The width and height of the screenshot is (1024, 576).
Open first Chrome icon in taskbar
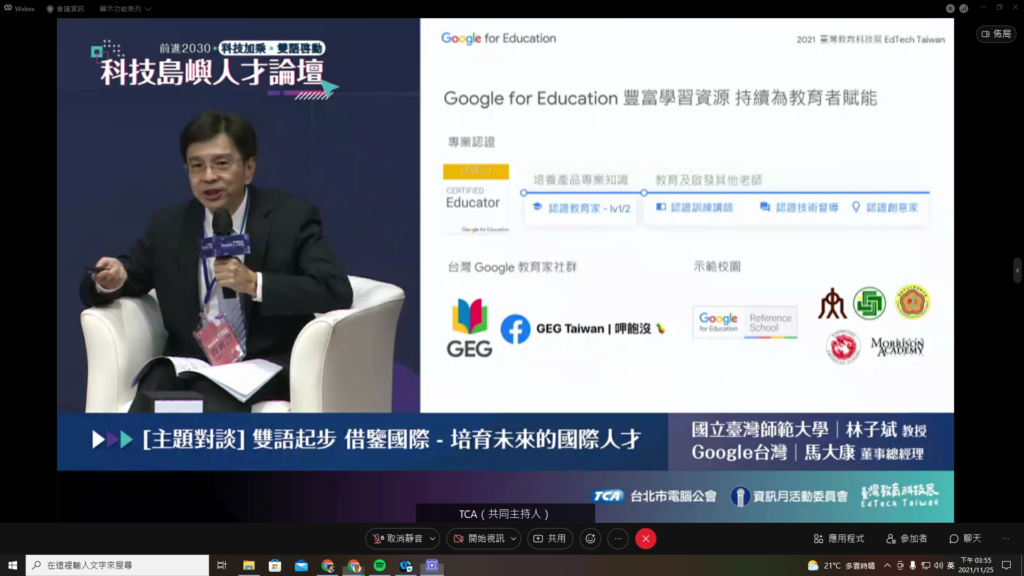327,566
